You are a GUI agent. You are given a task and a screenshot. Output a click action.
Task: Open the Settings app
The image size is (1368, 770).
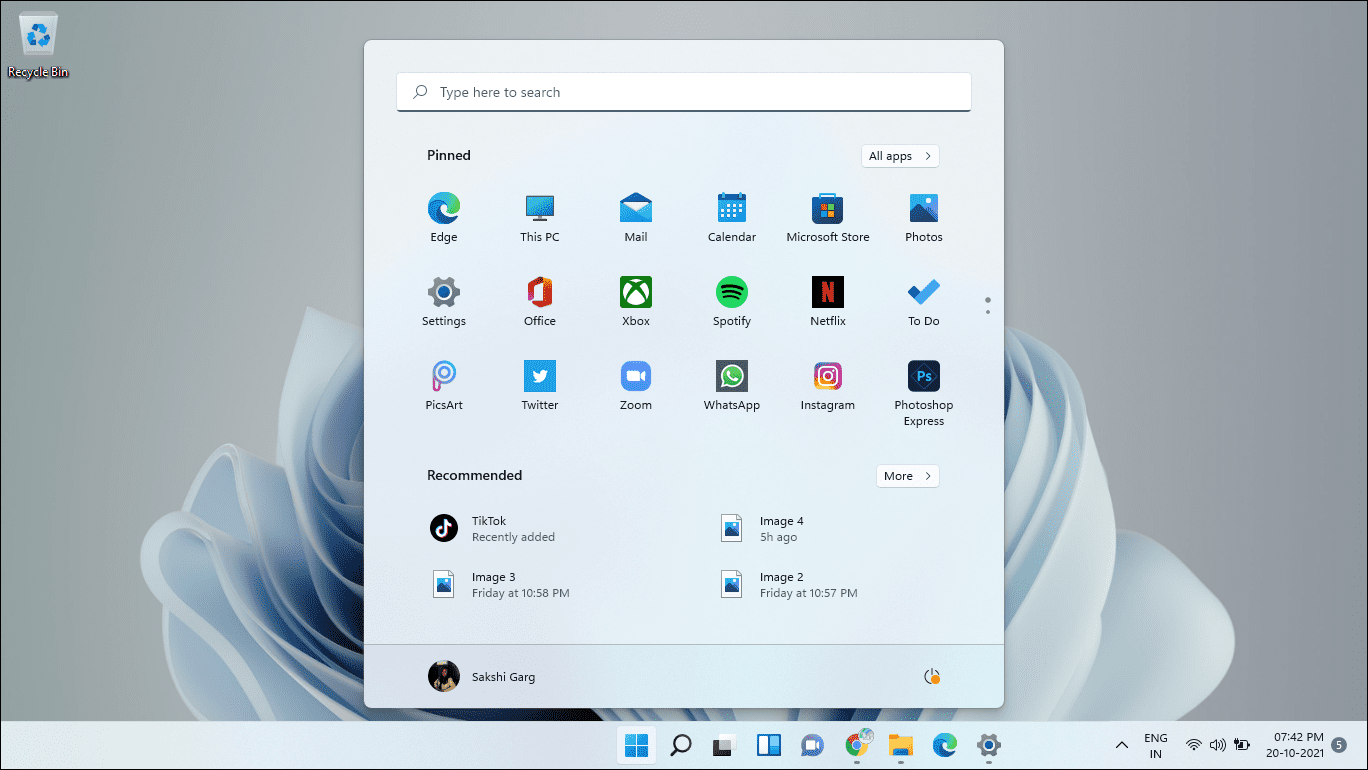coord(443,295)
